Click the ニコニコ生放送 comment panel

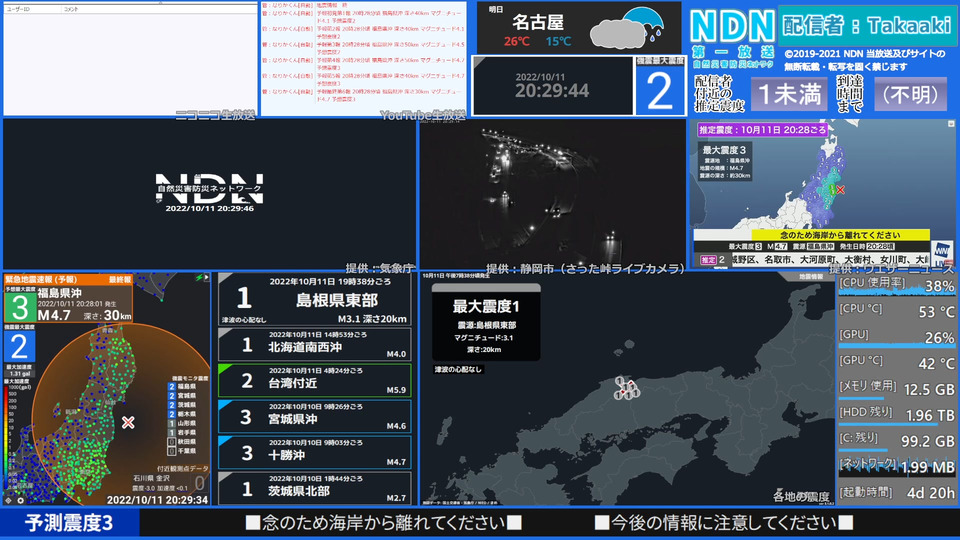tap(130, 60)
